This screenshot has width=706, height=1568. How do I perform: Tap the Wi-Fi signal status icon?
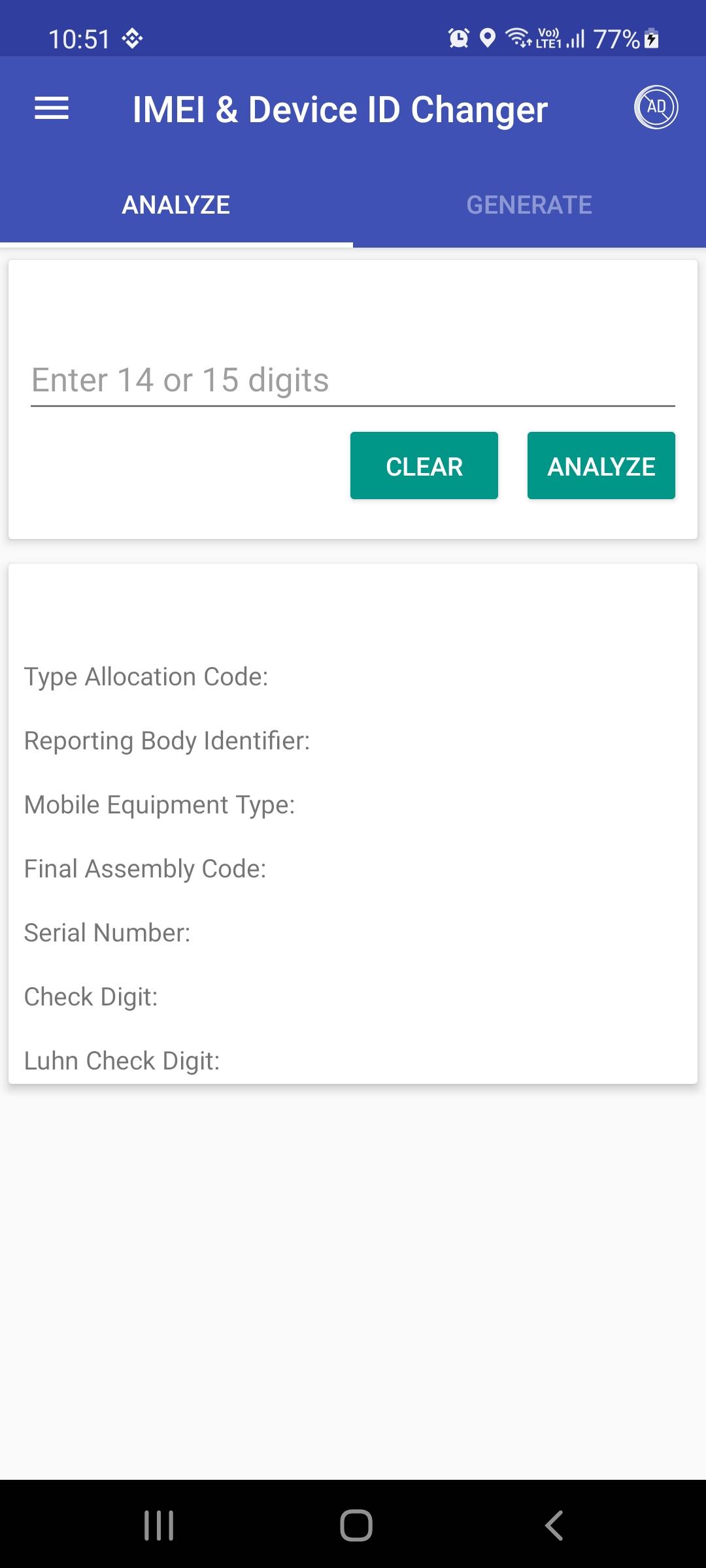(519, 39)
